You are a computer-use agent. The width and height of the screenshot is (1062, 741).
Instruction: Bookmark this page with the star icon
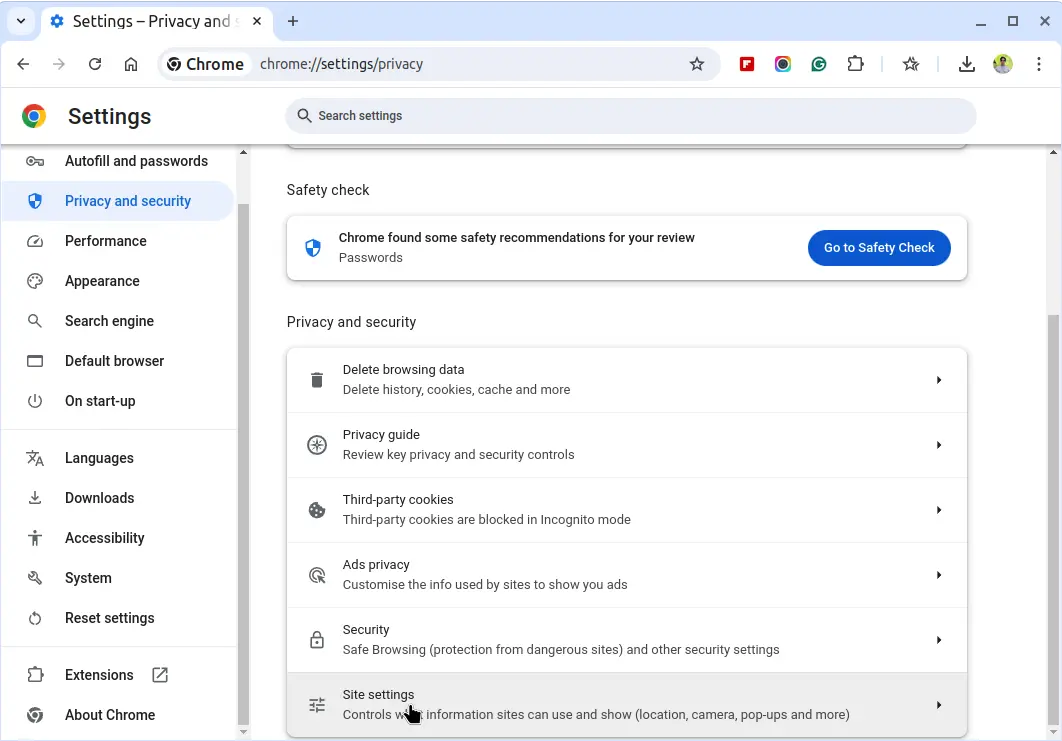696,64
